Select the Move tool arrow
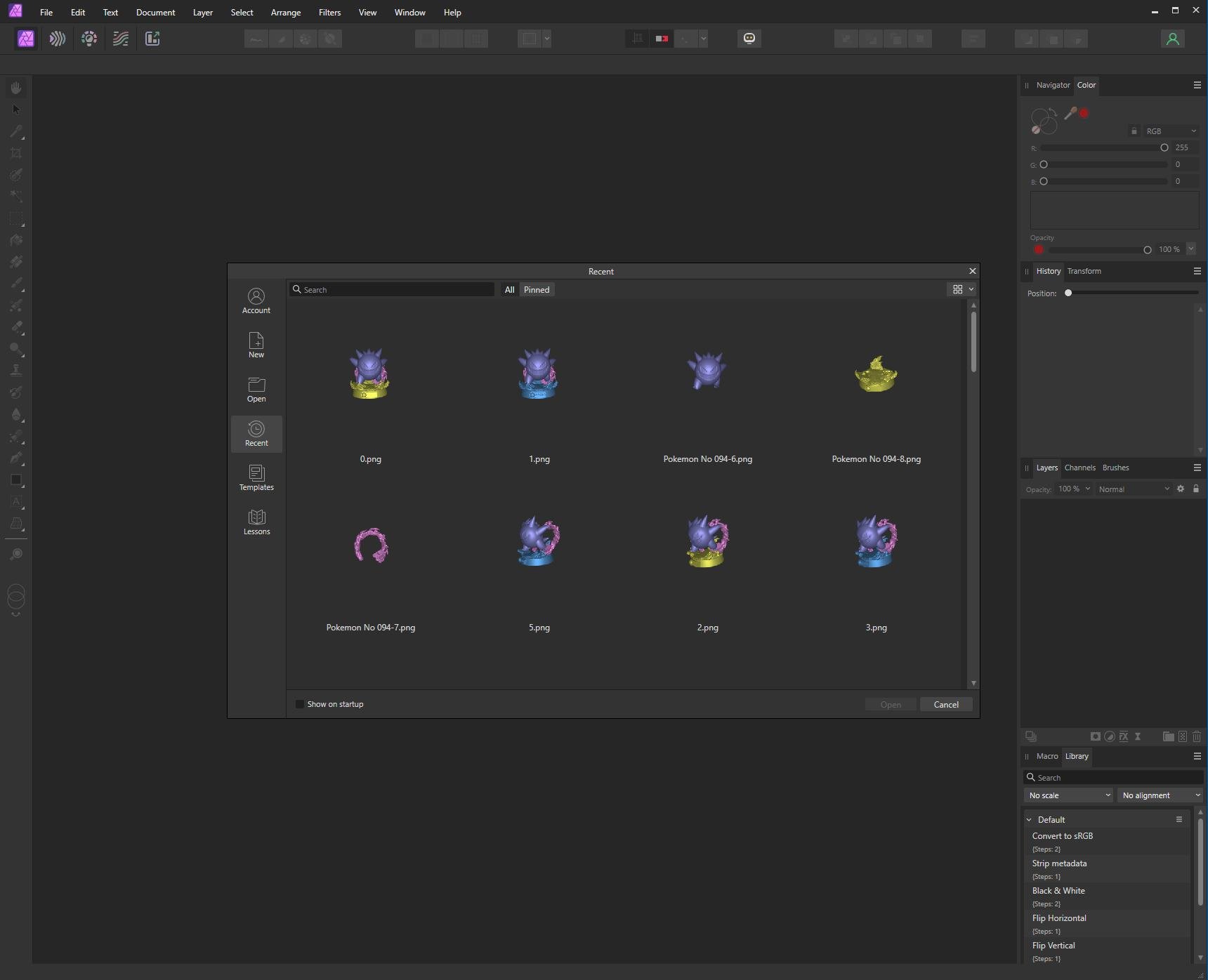 tap(16, 110)
